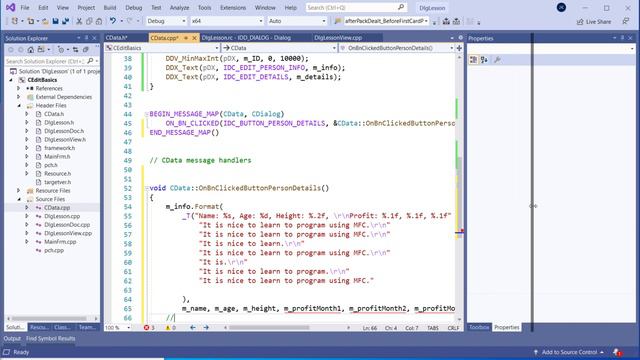Click the Save file icon

click(56, 21)
